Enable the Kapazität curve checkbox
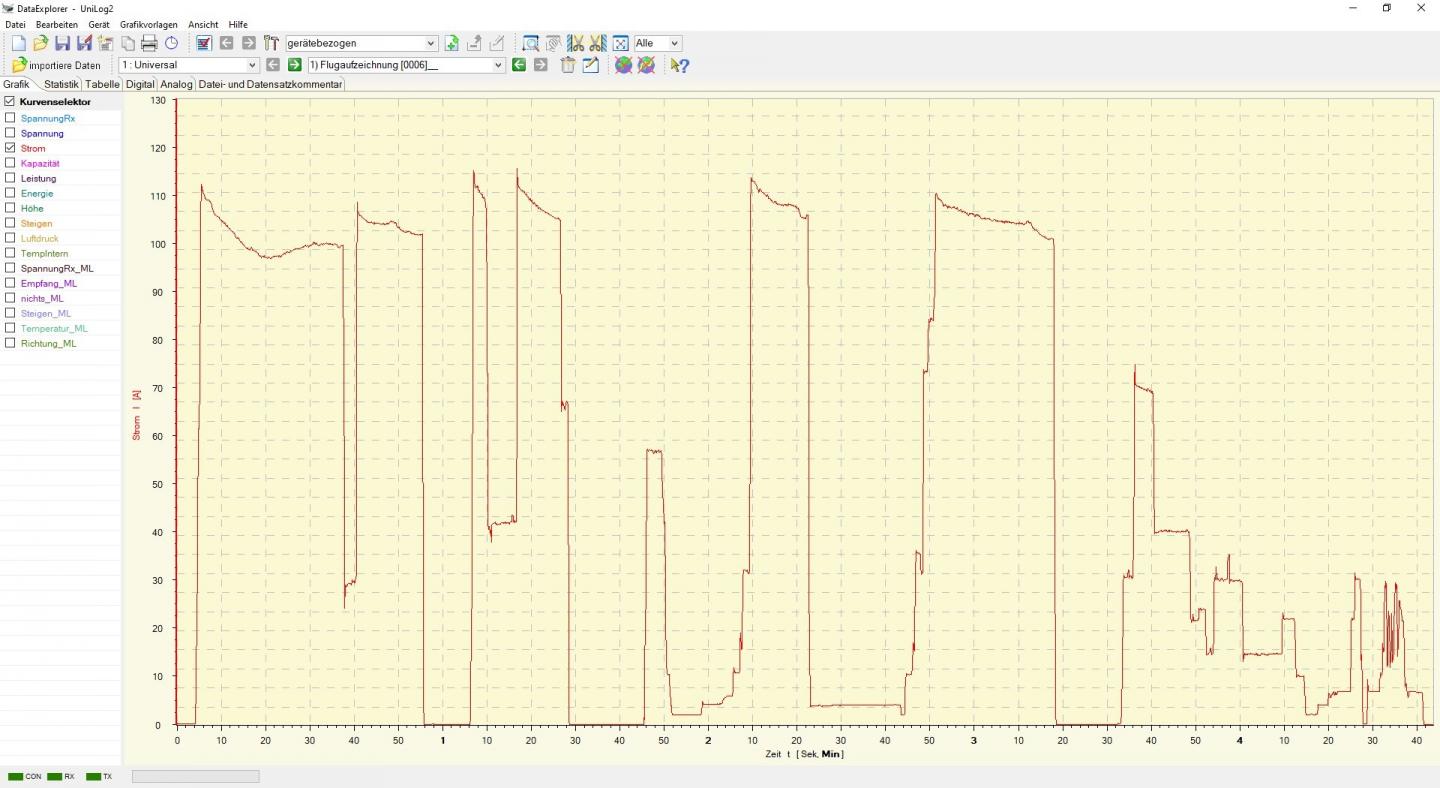1440x788 pixels. pyautogui.click(x=10, y=163)
